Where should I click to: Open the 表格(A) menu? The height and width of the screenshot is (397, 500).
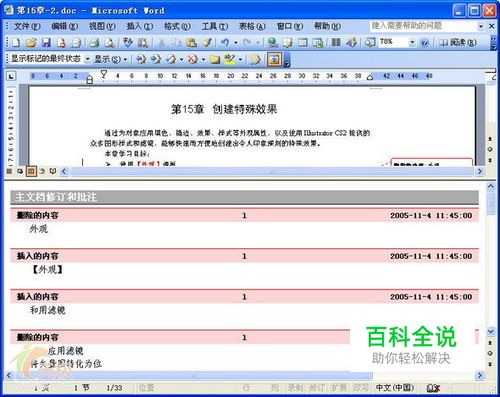(x=252, y=26)
